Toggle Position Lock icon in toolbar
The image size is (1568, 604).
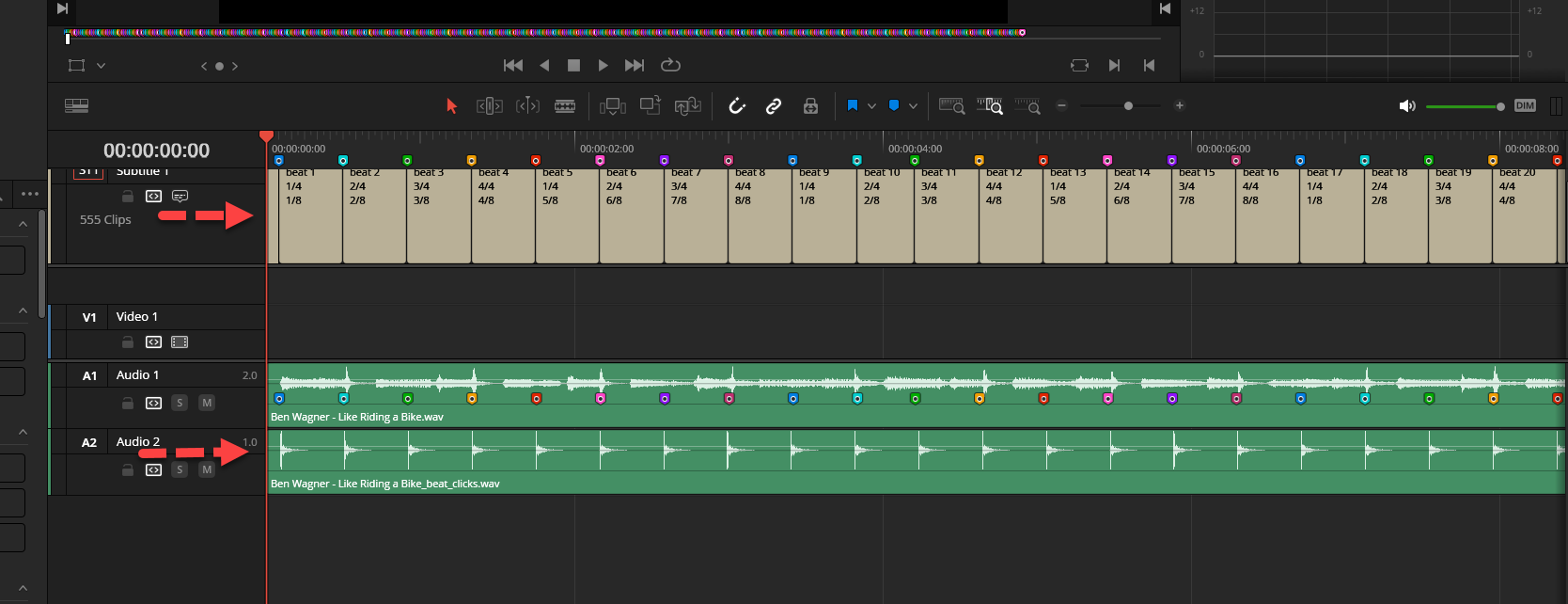coord(810,106)
